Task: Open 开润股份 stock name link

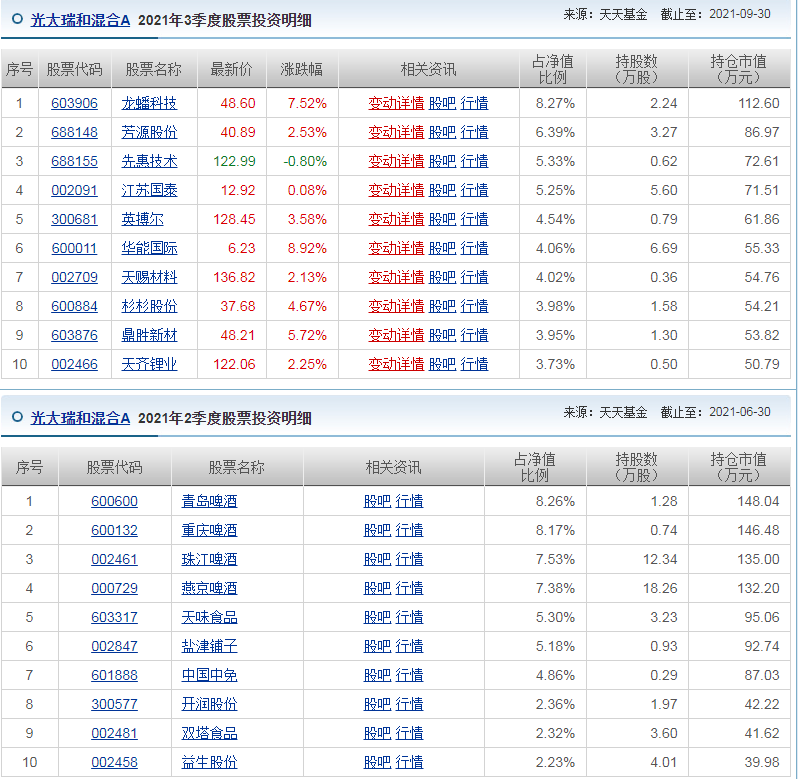Action: click(x=210, y=704)
